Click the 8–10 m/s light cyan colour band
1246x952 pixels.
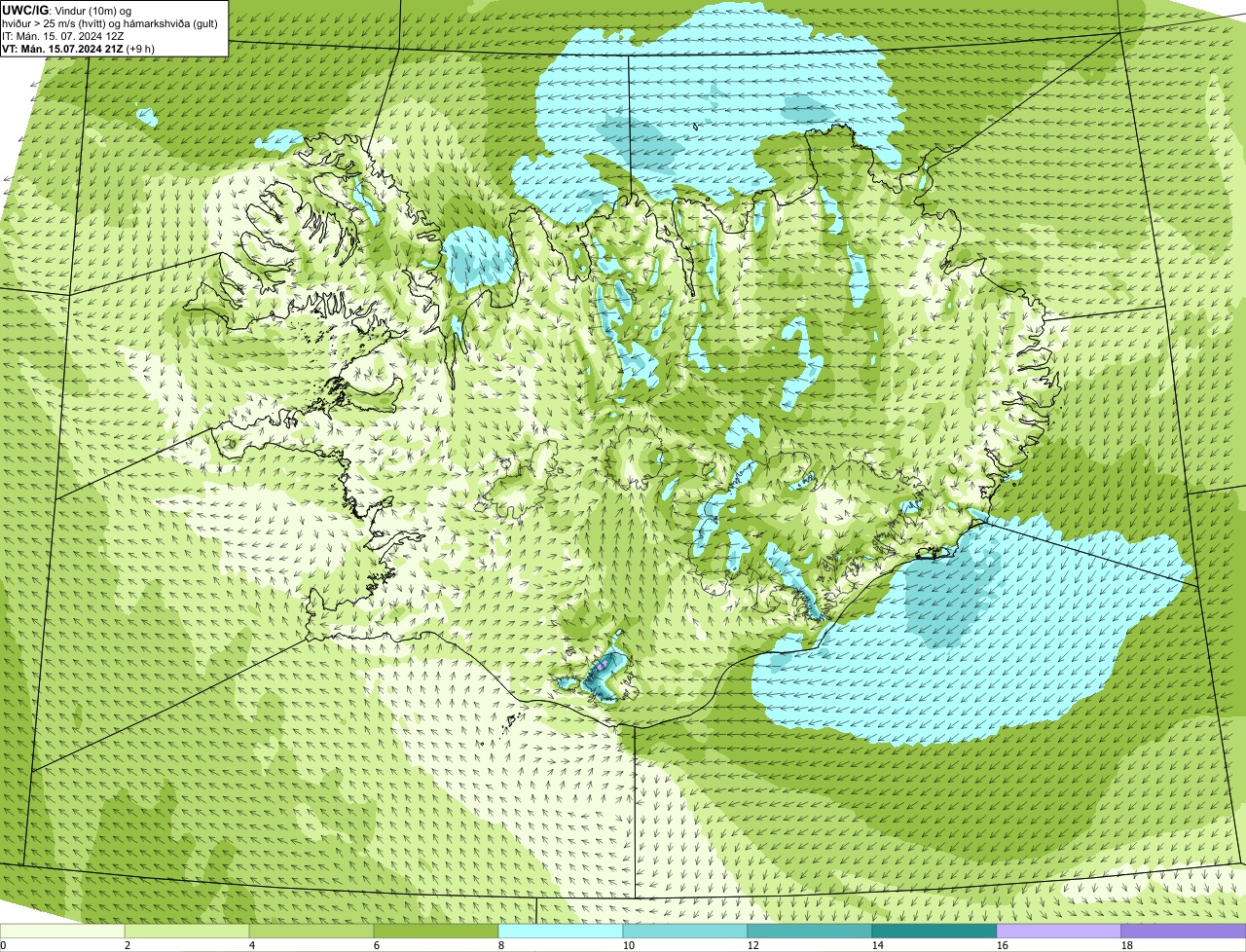(x=561, y=932)
